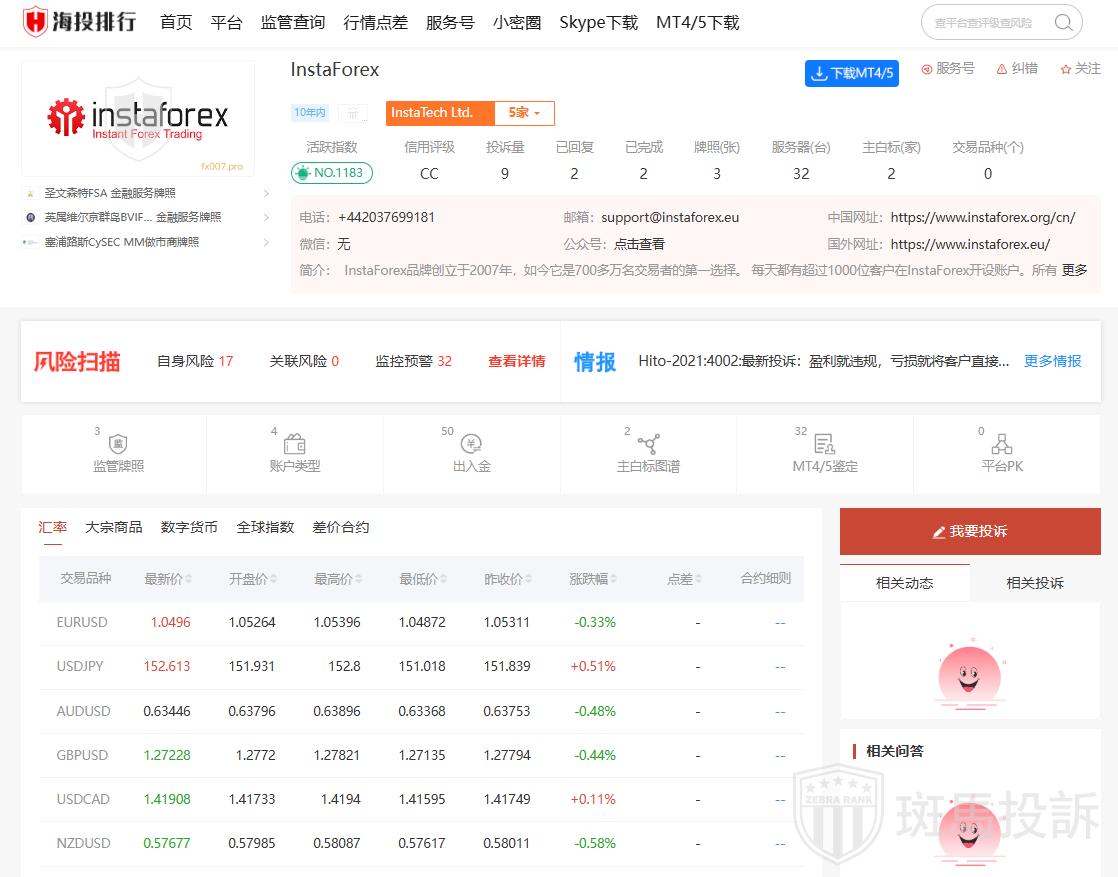
Task: Click the search input field
Action: point(985,23)
